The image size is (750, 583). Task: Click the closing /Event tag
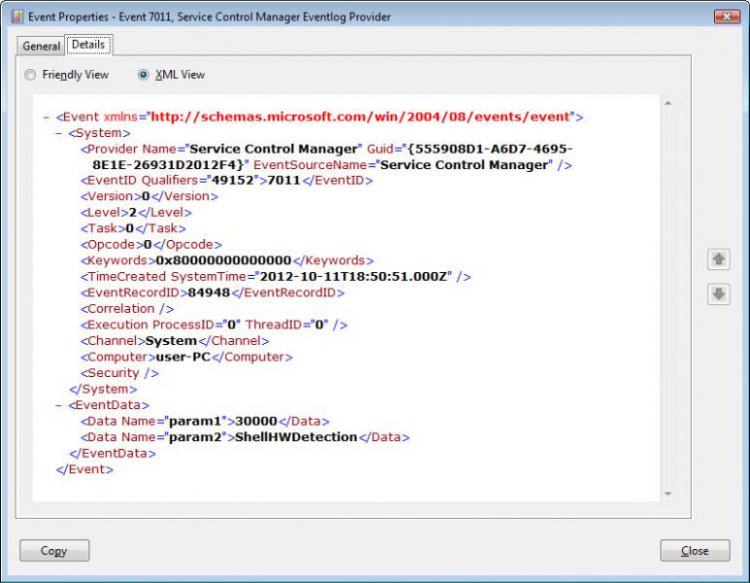85,469
